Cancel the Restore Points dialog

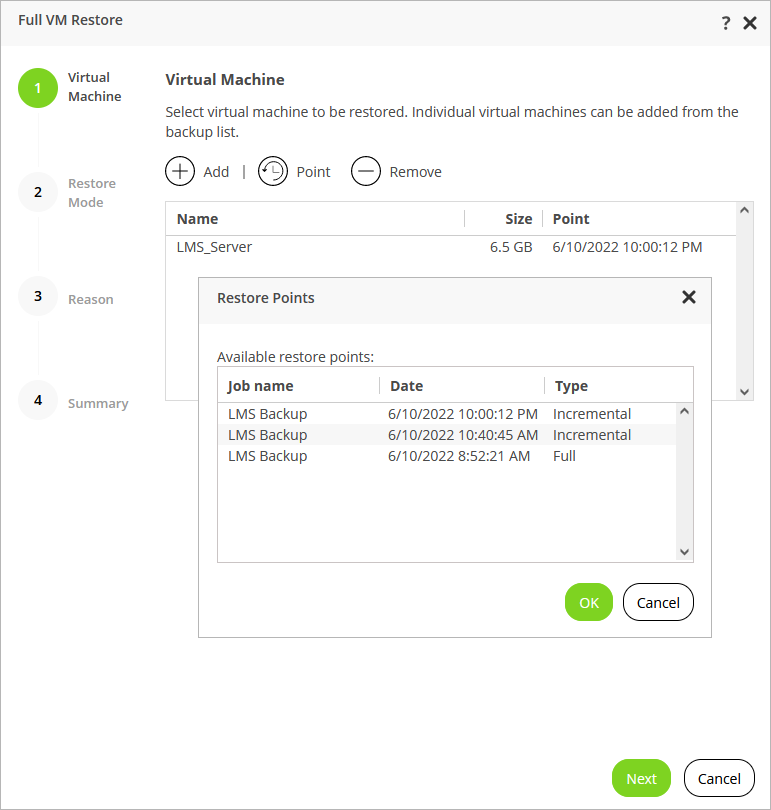pos(658,602)
